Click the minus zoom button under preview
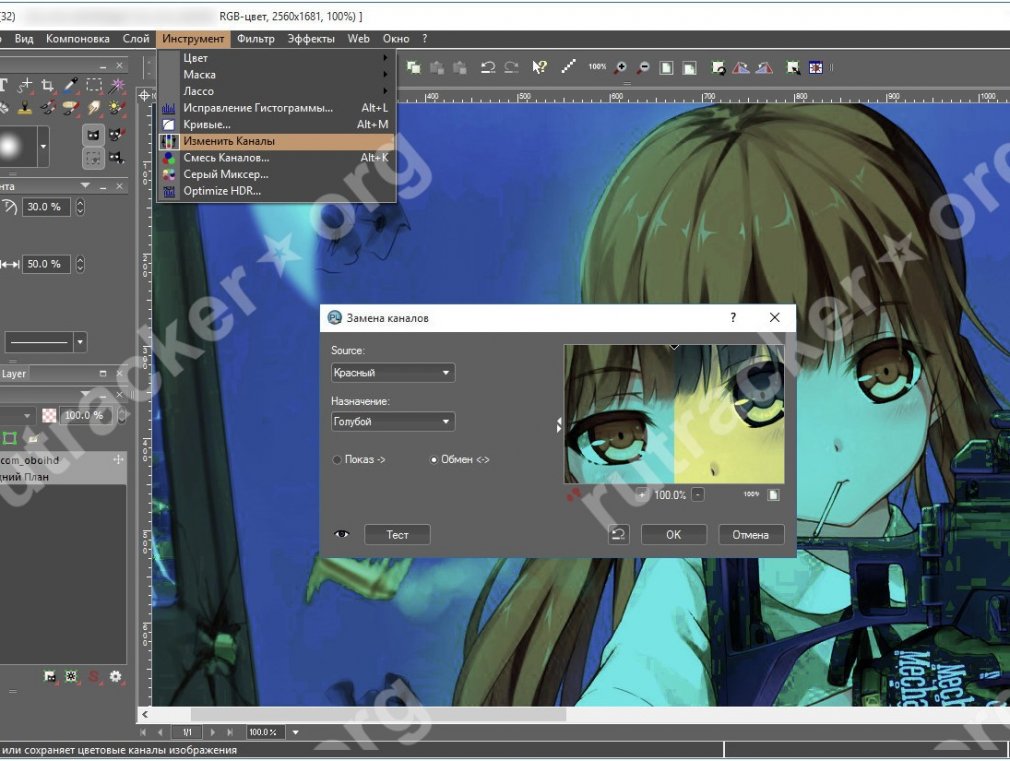 tap(698, 494)
